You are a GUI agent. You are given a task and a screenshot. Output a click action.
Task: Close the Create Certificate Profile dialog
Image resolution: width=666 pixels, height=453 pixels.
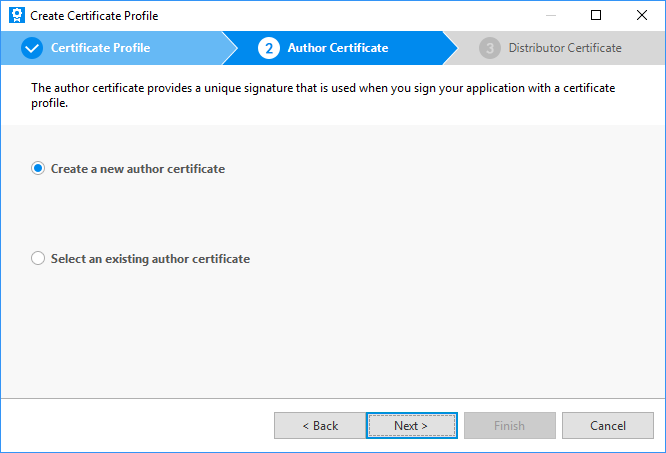click(642, 16)
